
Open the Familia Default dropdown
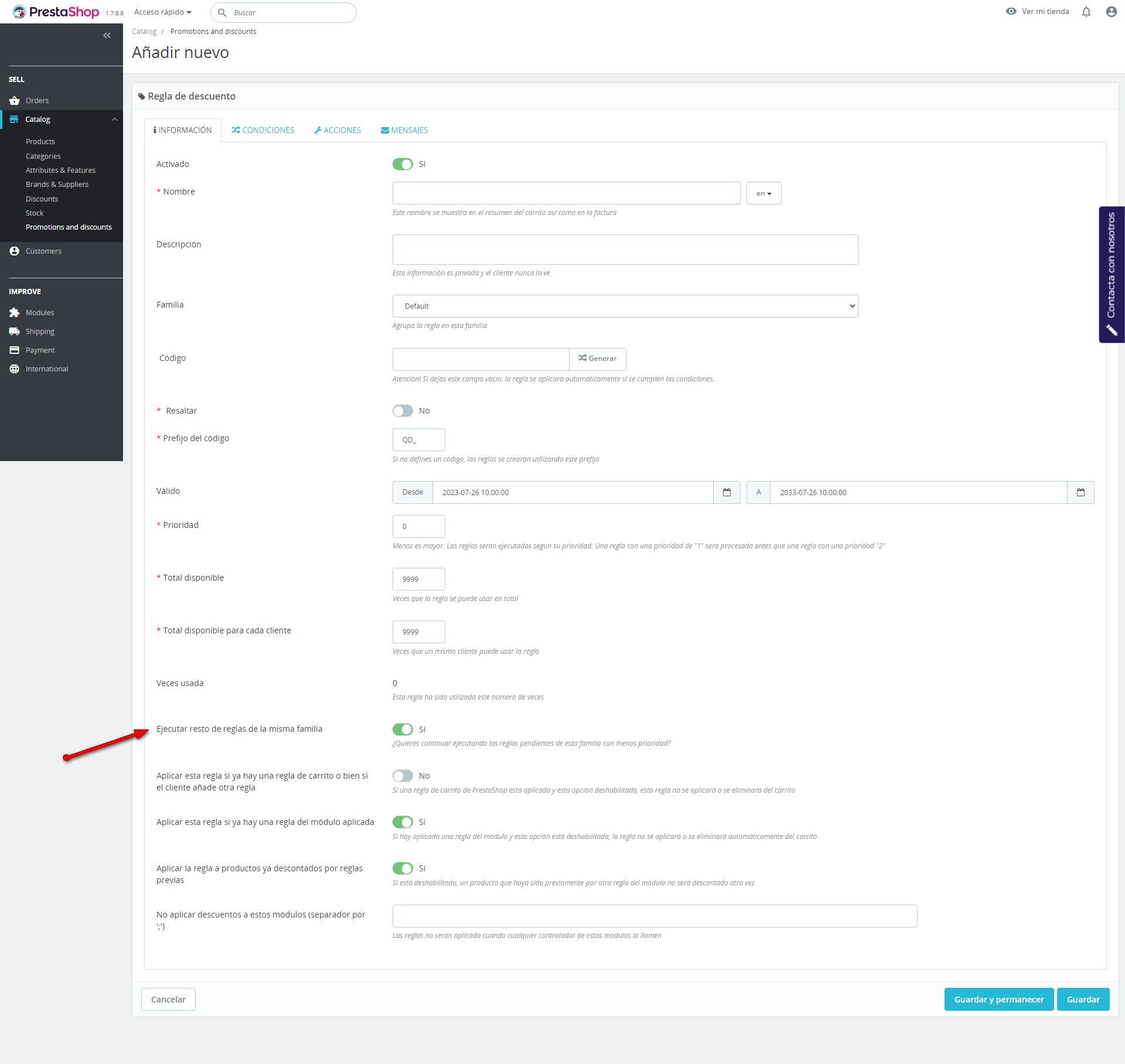(625, 306)
